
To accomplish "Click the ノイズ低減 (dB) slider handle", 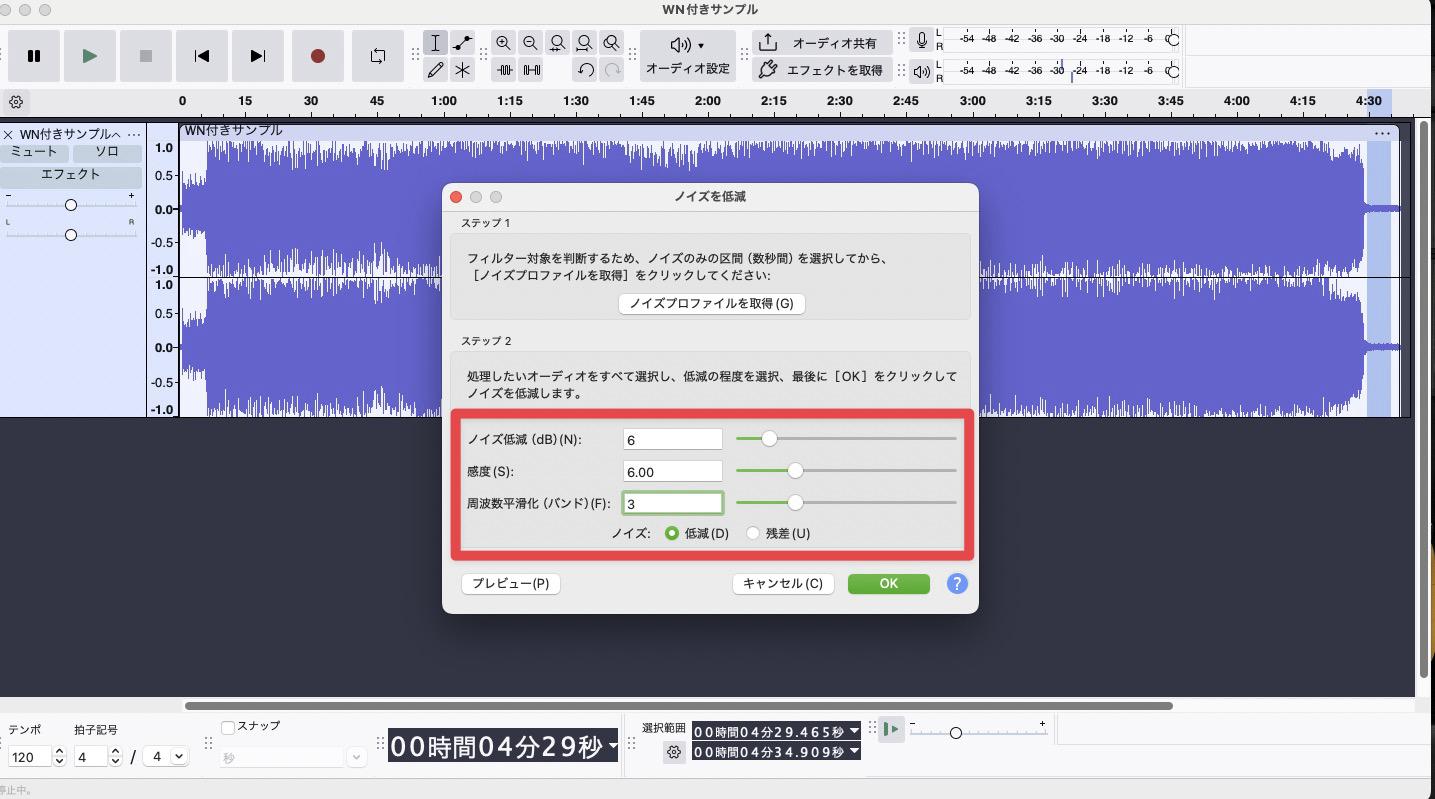I will [x=769, y=439].
